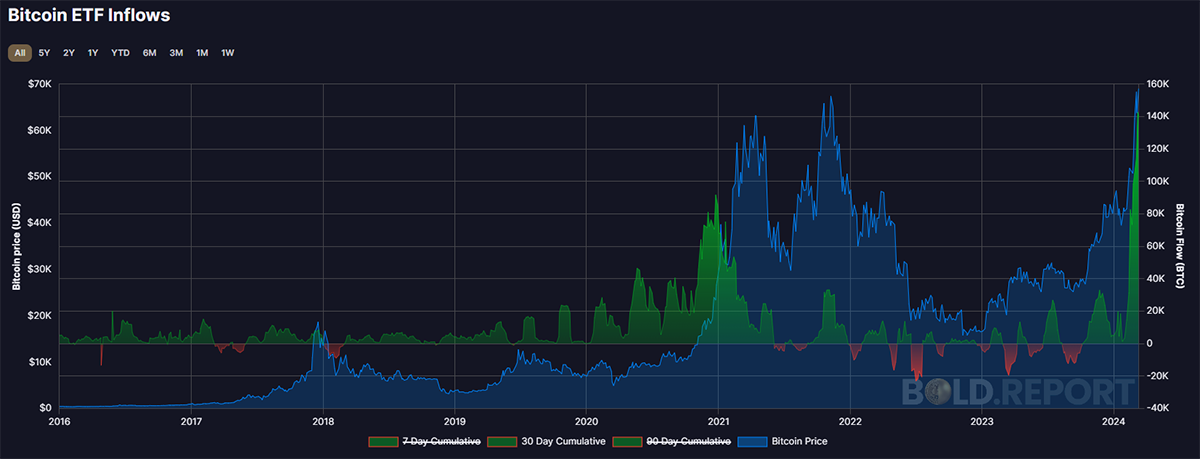Show the last 3M of data
Image resolution: width=1200 pixels, height=459 pixels.
176,52
